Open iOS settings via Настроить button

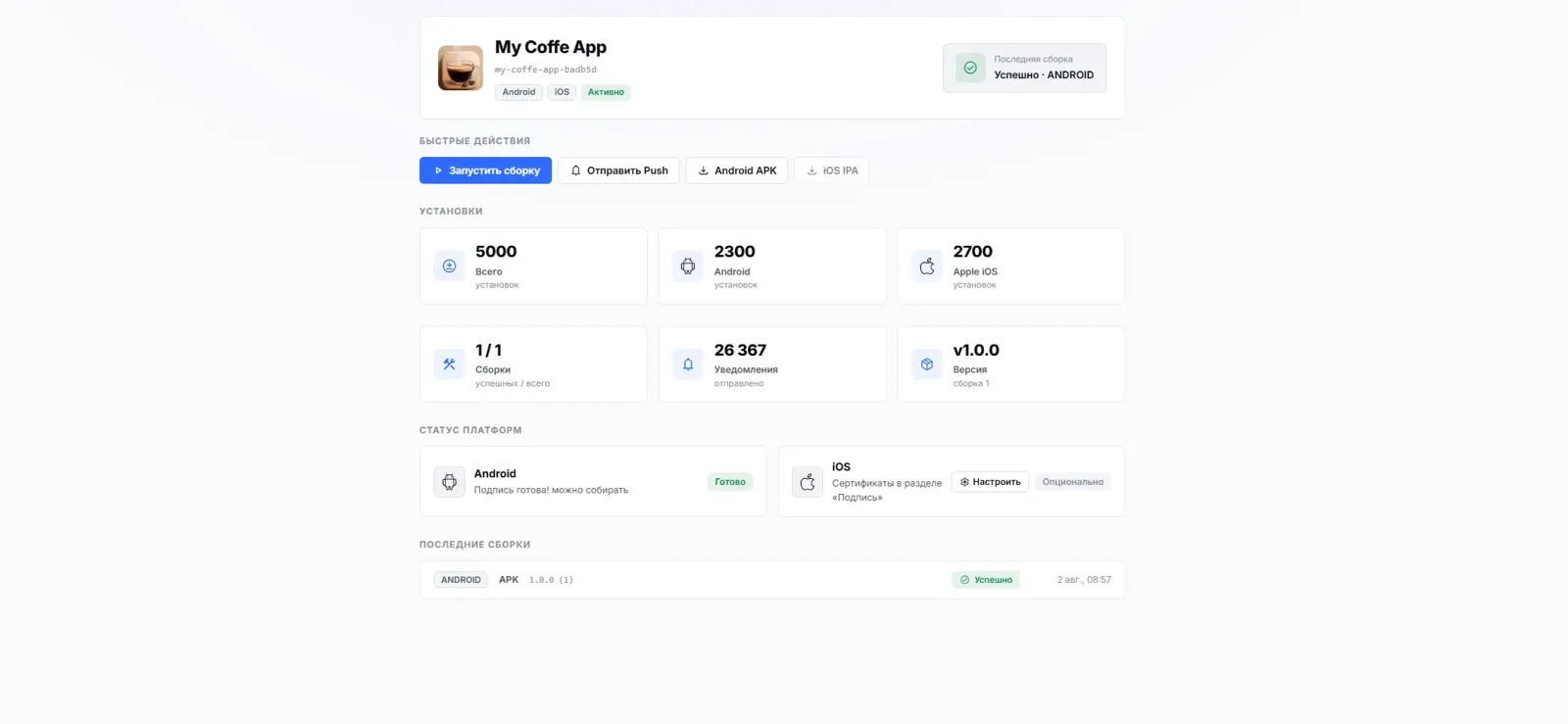click(x=990, y=482)
